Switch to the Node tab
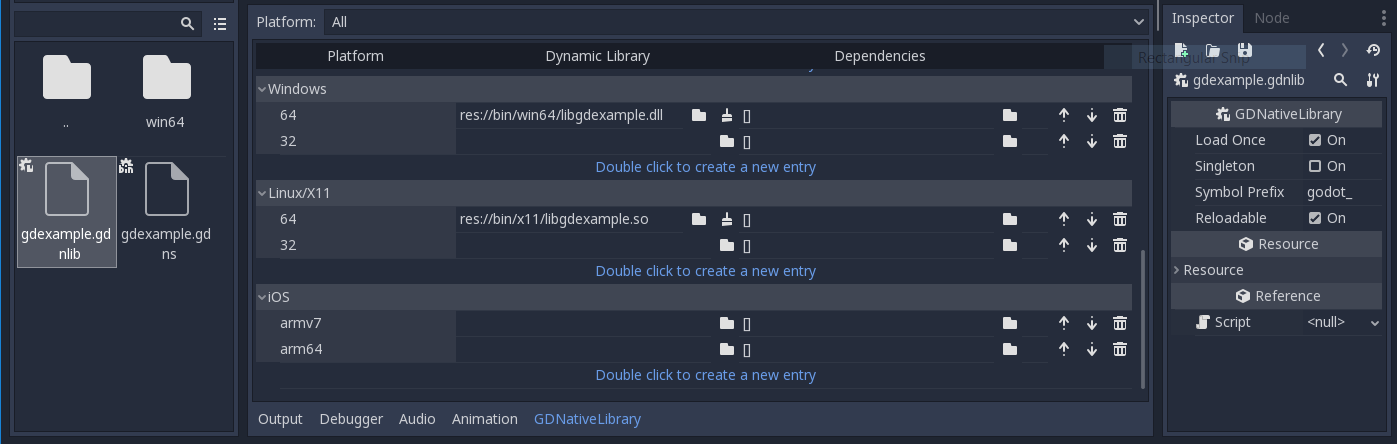Viewport: 1397px width, 444px height. click(1271, 18)
